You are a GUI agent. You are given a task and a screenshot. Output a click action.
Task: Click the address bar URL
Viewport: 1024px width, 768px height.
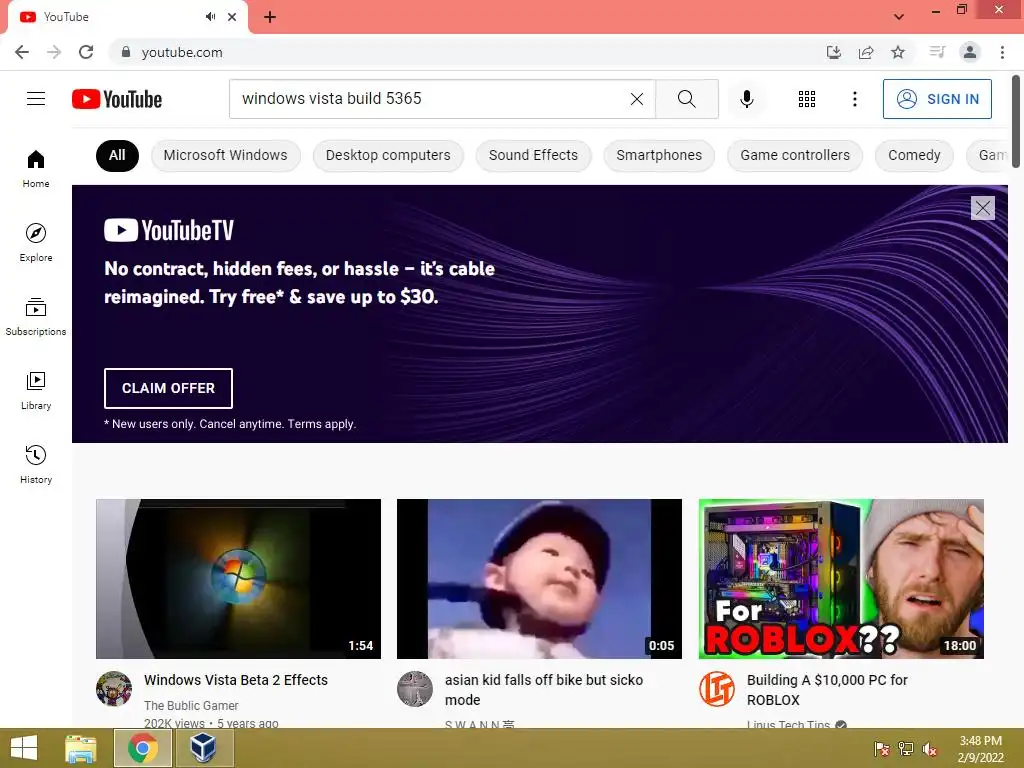pos(182,52)
